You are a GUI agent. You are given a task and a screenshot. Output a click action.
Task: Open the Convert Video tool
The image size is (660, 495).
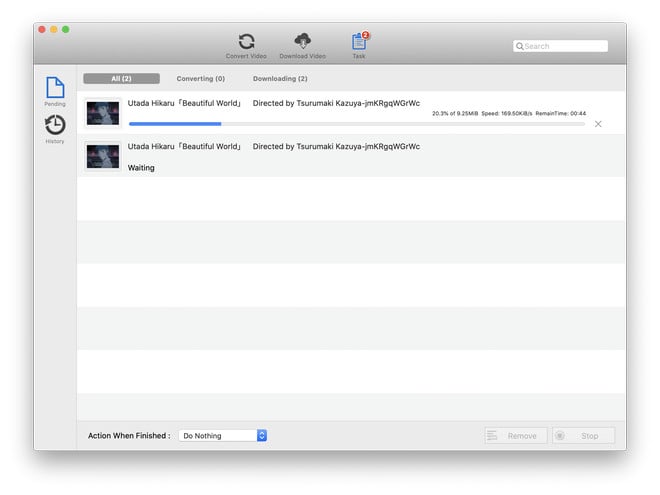tap(246, 46)
